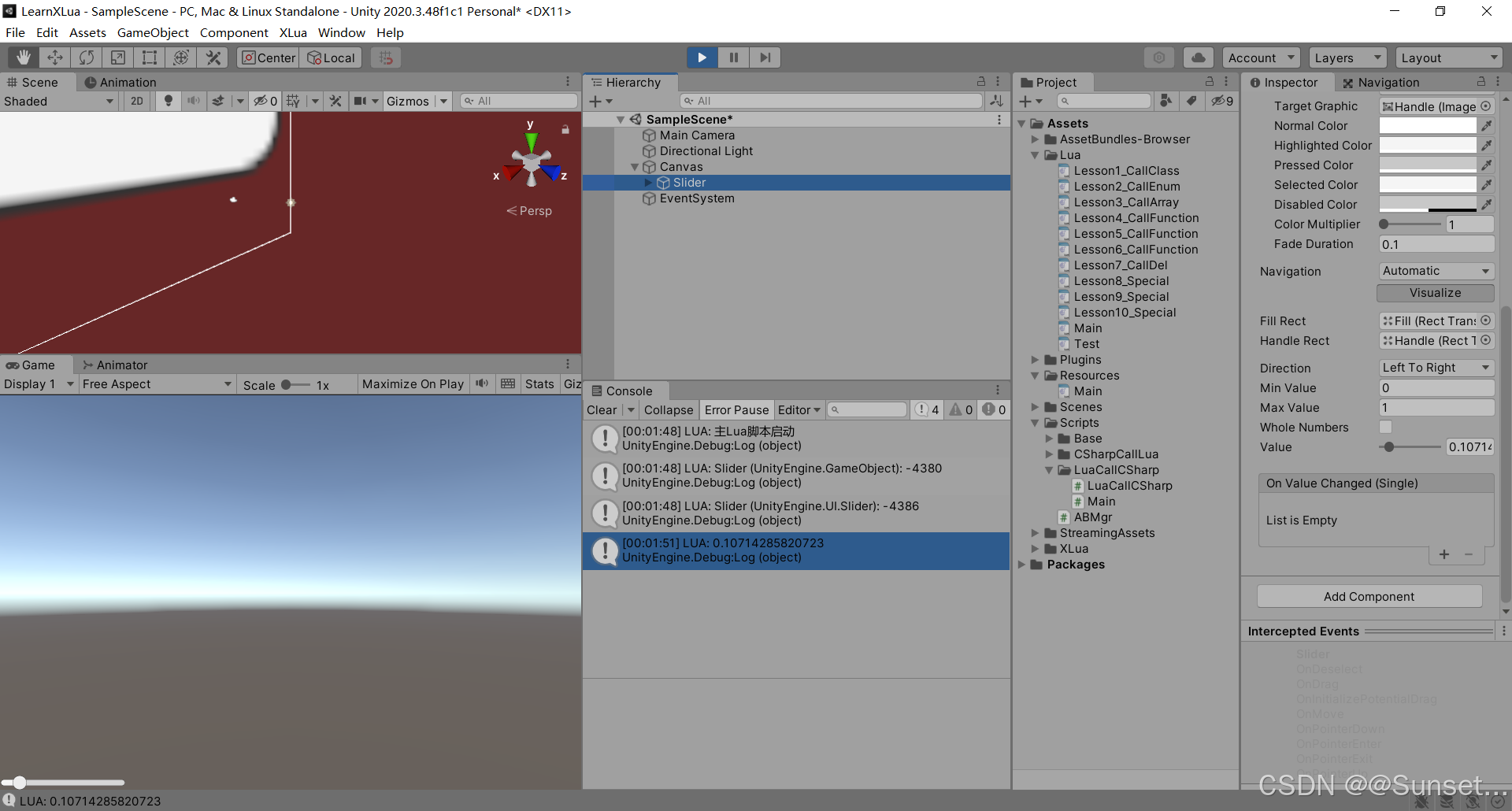Toggle Mute Audio in Game view
Viewport: 1512px width, 811px height.
click(482, 384)
